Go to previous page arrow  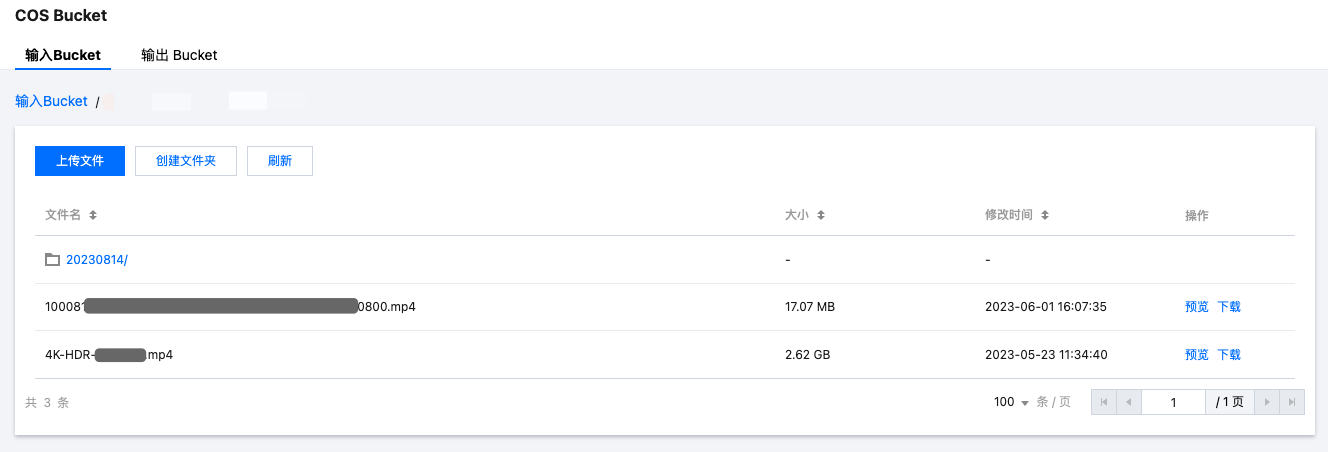coord(1129,402)
